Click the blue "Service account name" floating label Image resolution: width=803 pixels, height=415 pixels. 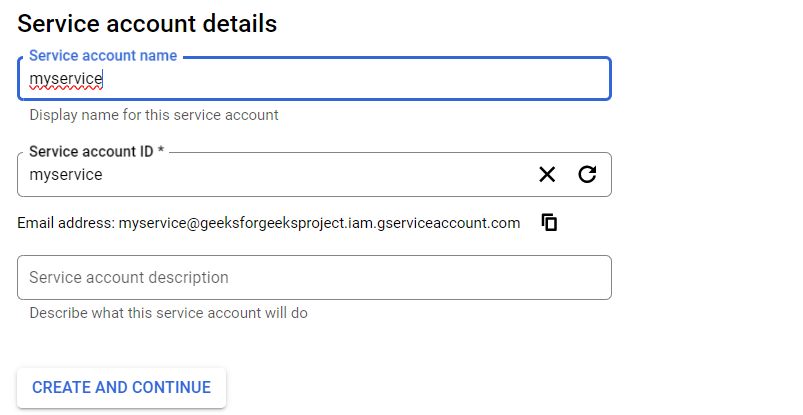[103, 56]
